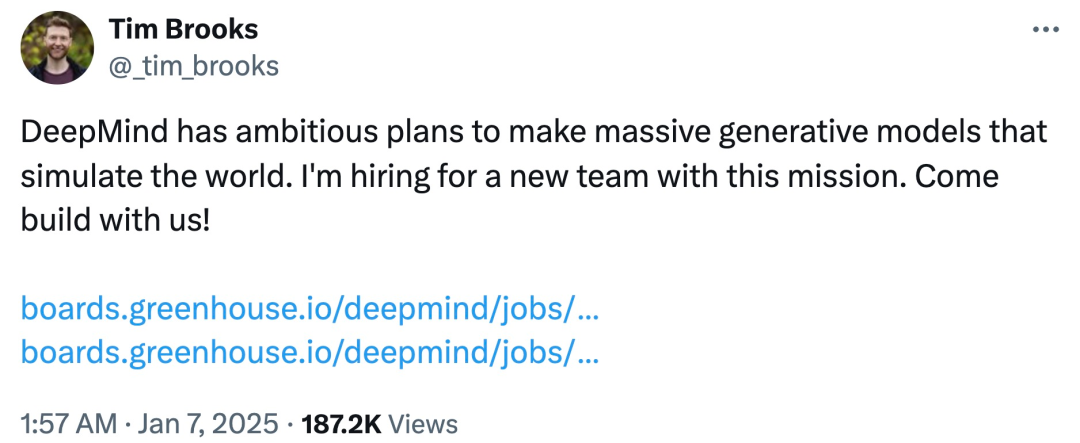Click the "build with us!" closing line
Image resolution: width=1080 pixels, height=443 pixels.
pos(115,219)
